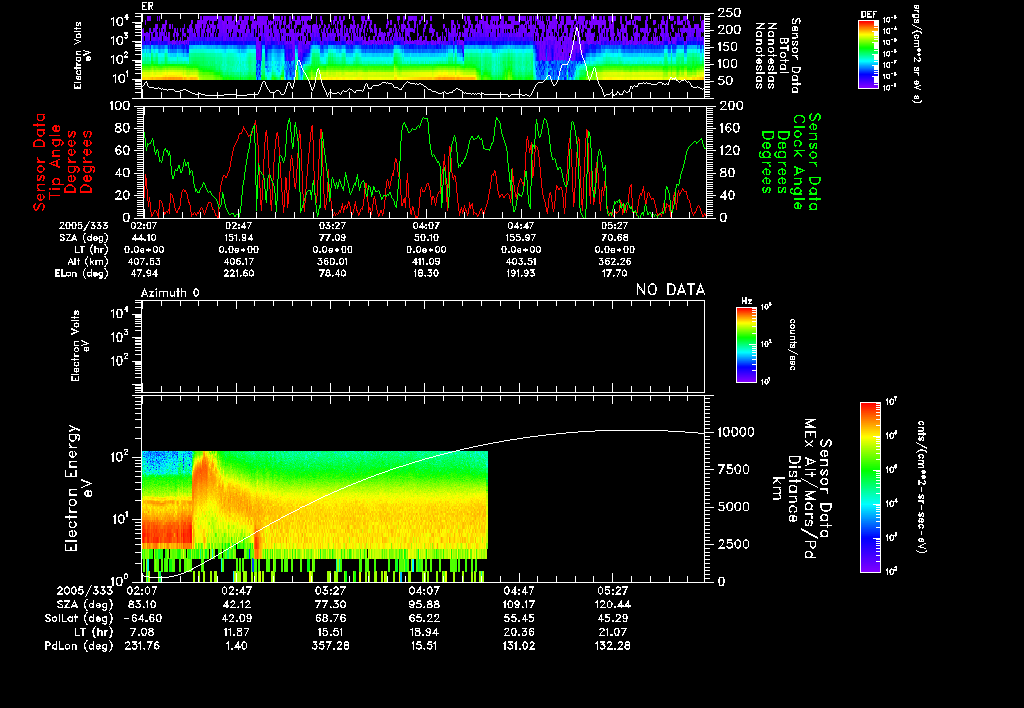This screenshot has width=1024, height=708.
Task: Click SZA value 155.97
Action: [x=520, y=238]
